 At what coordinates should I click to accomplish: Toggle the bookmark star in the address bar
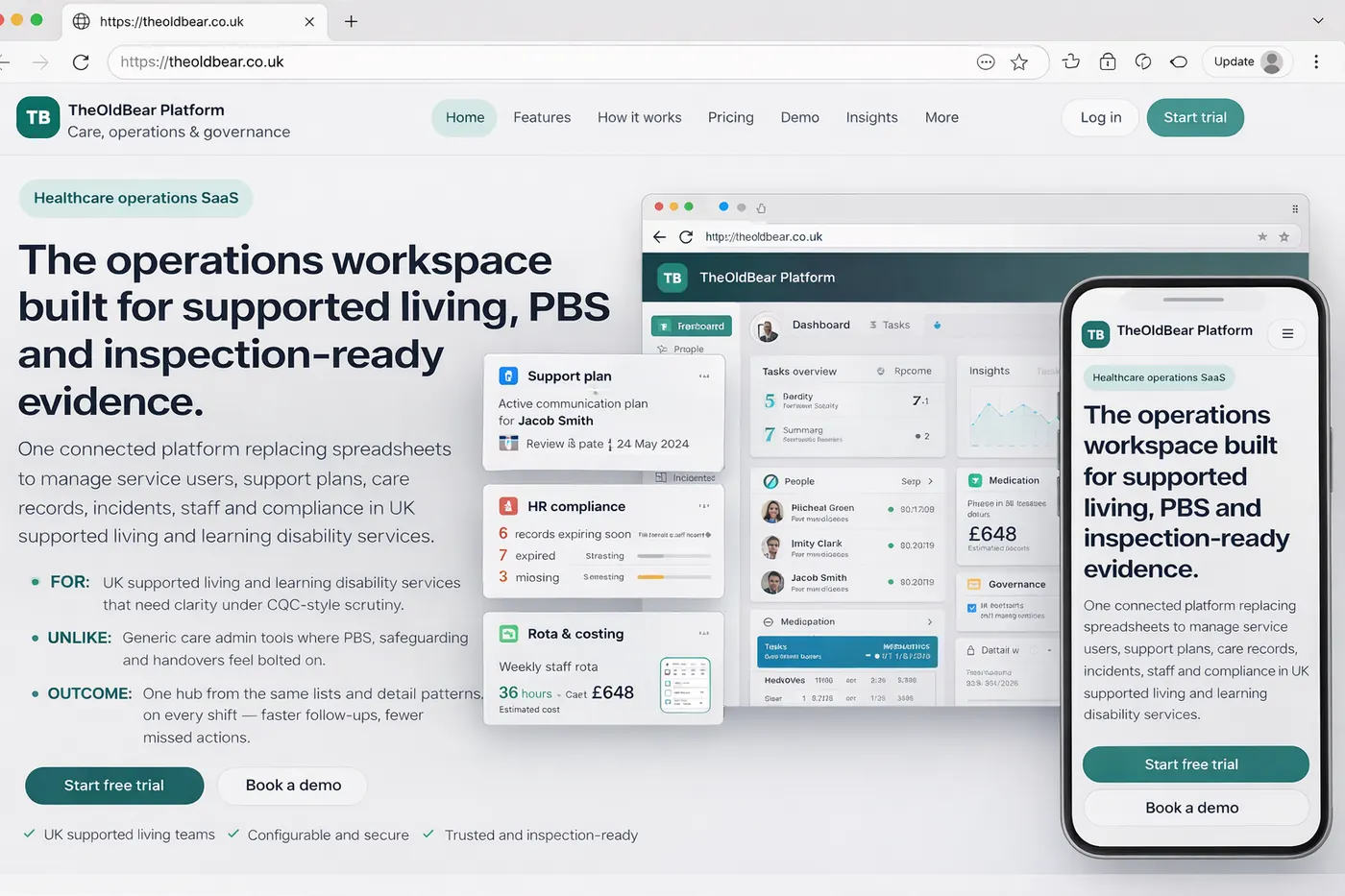pos(1019,61)
